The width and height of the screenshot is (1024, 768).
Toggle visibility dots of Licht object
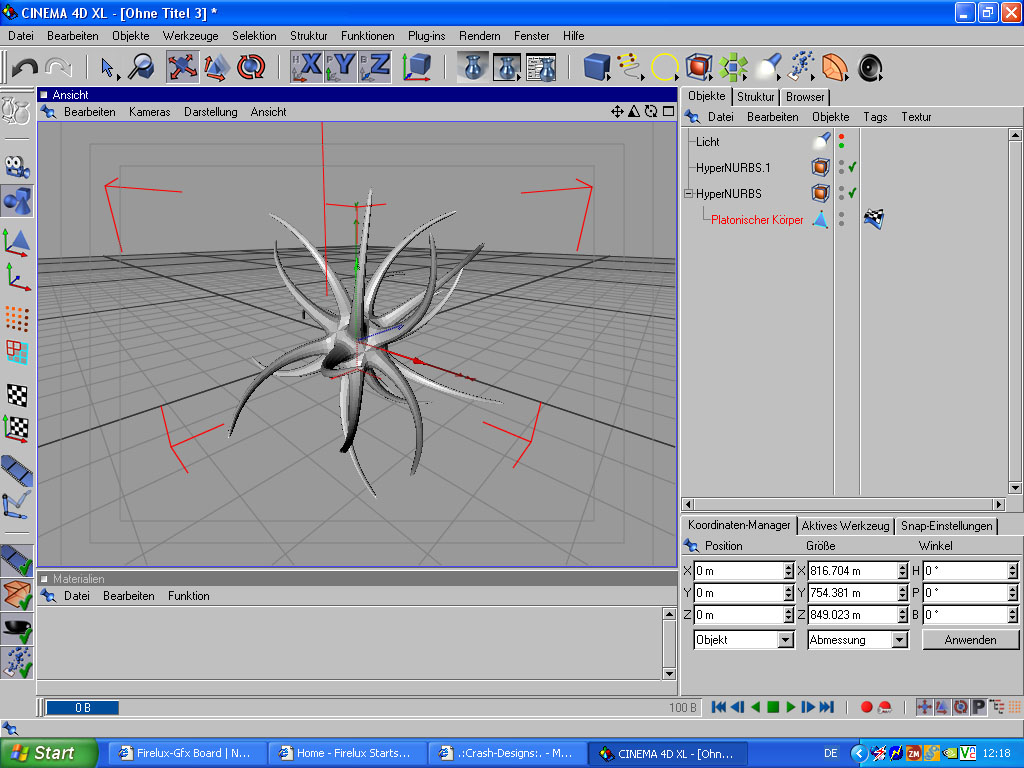click(841, 141)
